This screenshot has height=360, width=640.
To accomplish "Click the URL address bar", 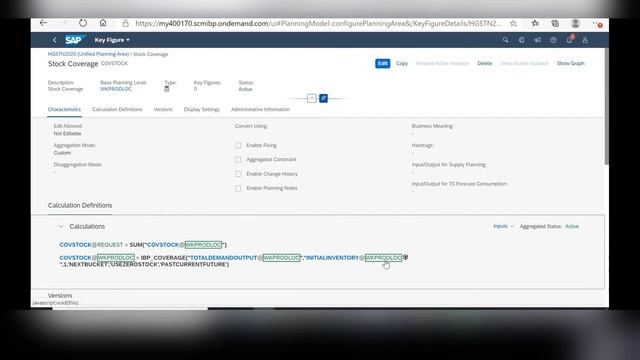I will pos(318,24).
